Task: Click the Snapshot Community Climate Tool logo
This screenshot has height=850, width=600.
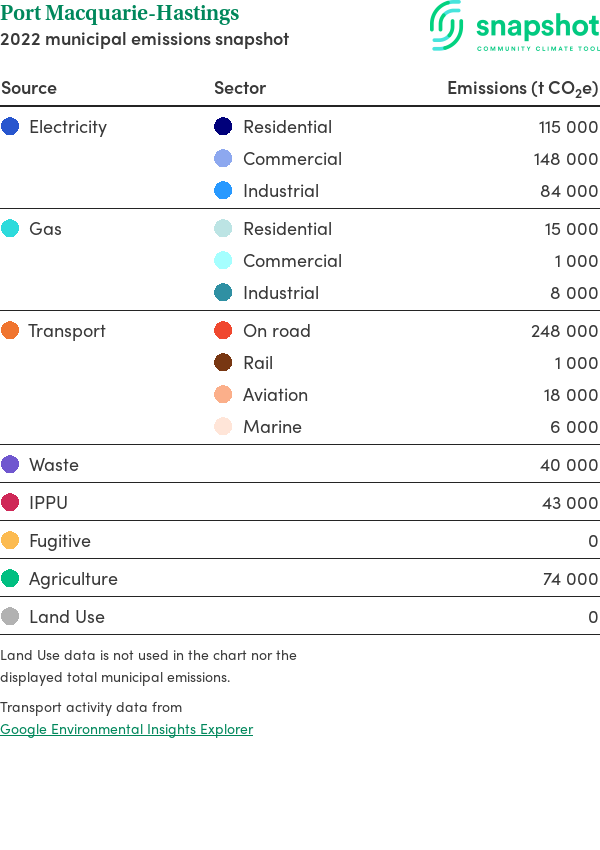Action: pos(514,27)
